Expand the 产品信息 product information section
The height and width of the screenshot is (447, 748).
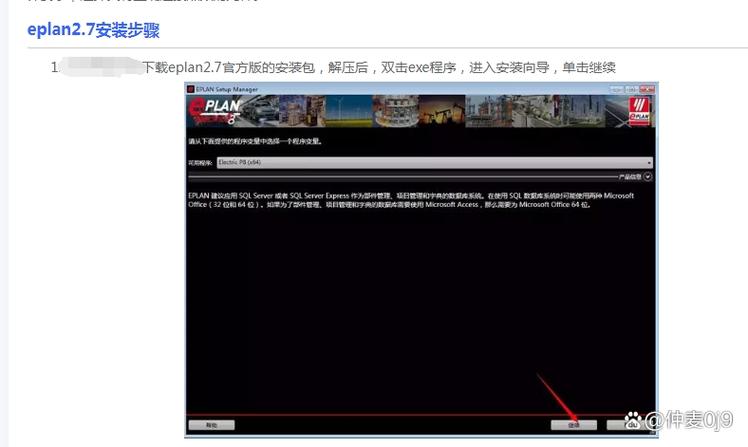[x=647, y=177]
